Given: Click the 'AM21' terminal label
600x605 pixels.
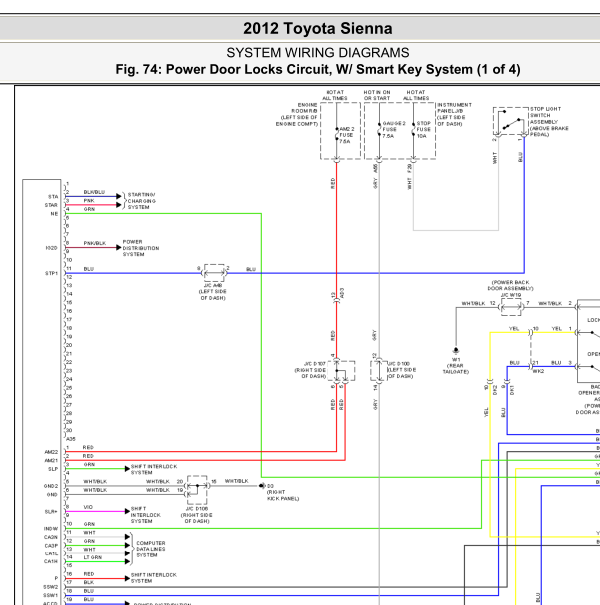Looking at the screenshot, I should (51, 461).
